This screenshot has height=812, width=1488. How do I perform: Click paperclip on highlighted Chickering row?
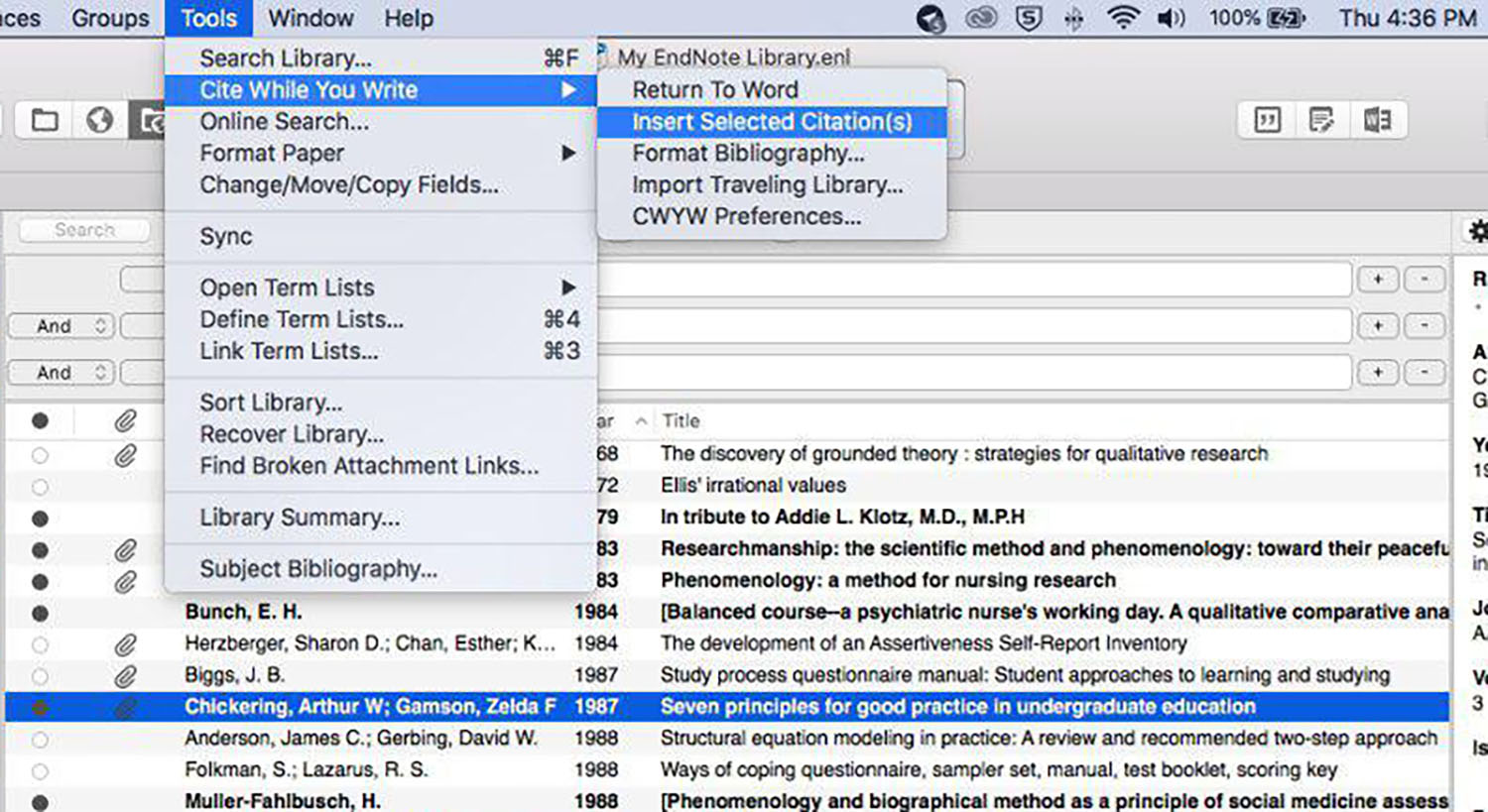125,709
